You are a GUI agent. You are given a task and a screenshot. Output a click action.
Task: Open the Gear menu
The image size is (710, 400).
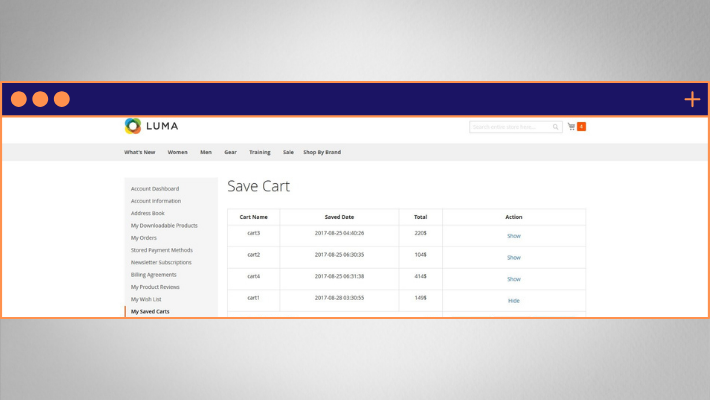point(230,152)
